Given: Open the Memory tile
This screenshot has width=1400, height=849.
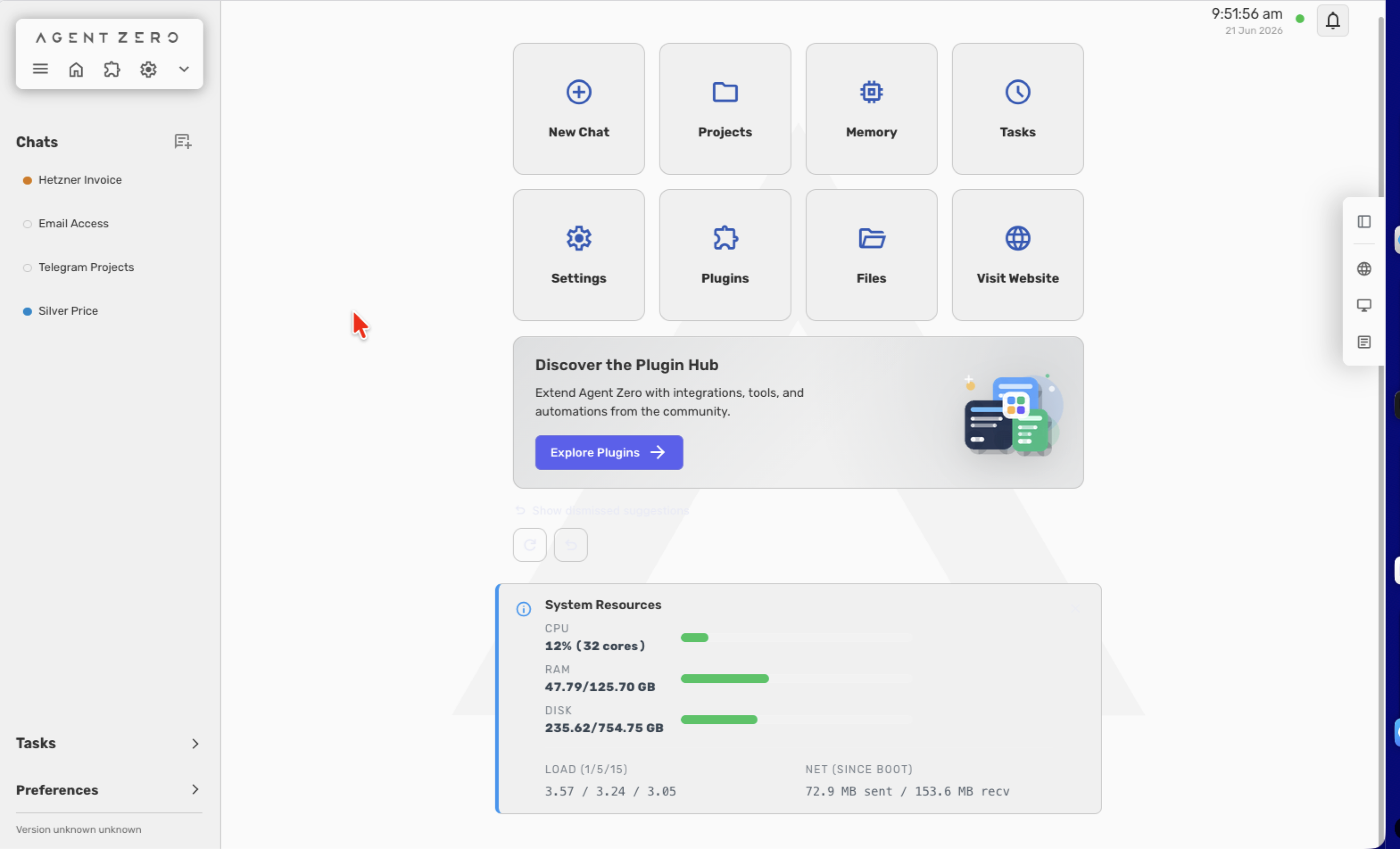Looking at the screenshot, I should pyautogui.click(x=871, y=108).
